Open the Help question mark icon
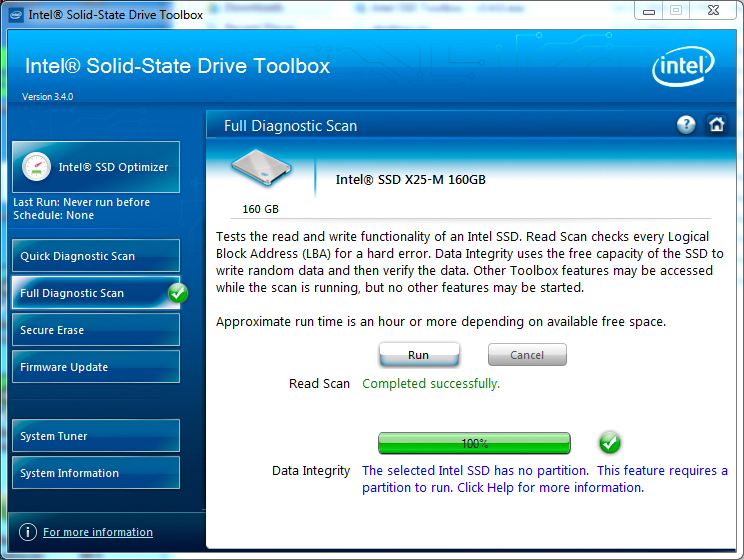744x560 pixels. point(686,125)
